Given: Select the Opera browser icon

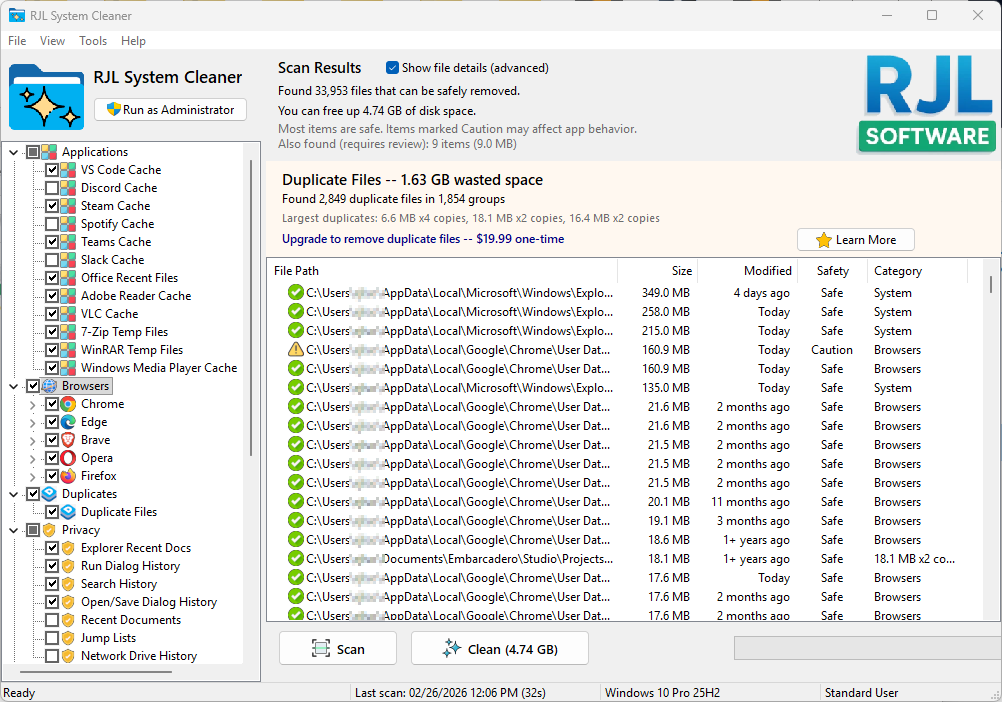Looking at the screenshot, I should (x=67, y=457).
